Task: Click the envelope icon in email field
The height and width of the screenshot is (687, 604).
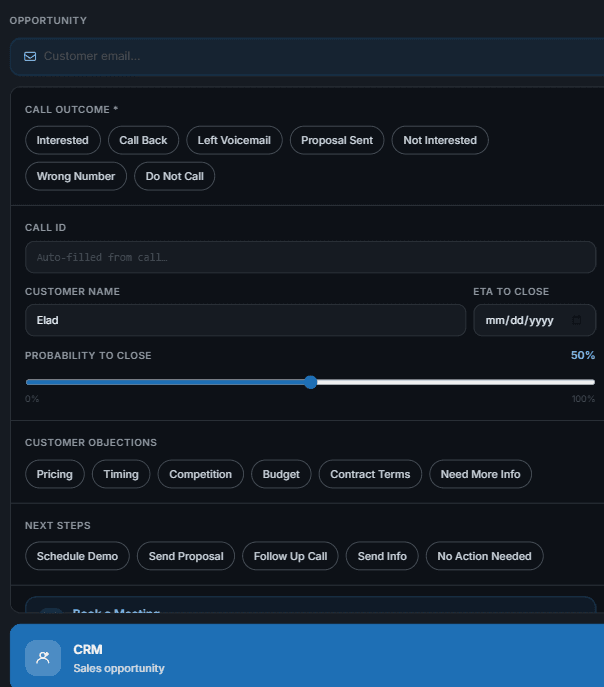Action: (30, 57)
